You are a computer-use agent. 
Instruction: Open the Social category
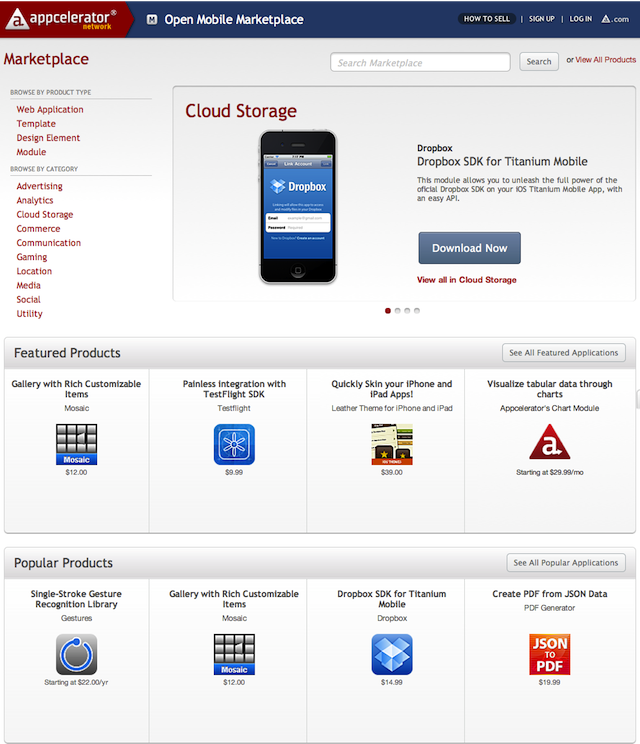28,300
